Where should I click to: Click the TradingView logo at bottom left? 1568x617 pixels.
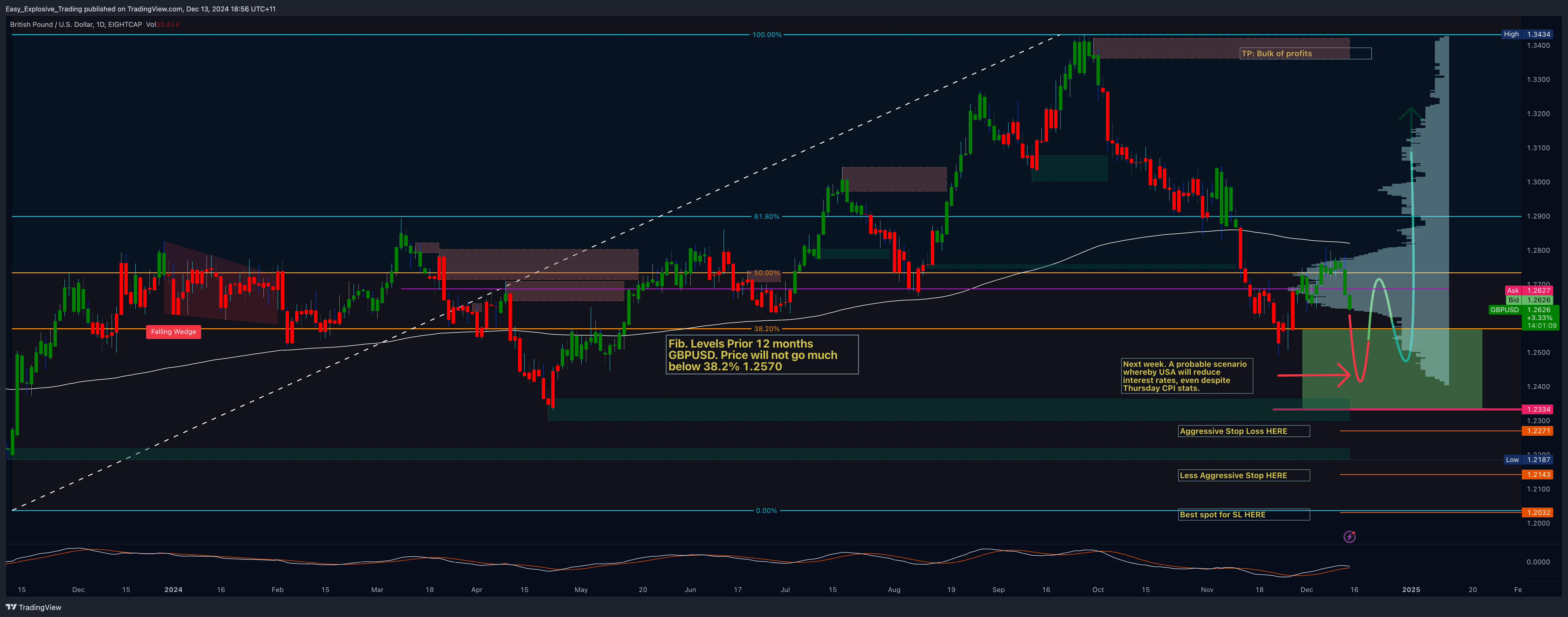pos(34,607)
